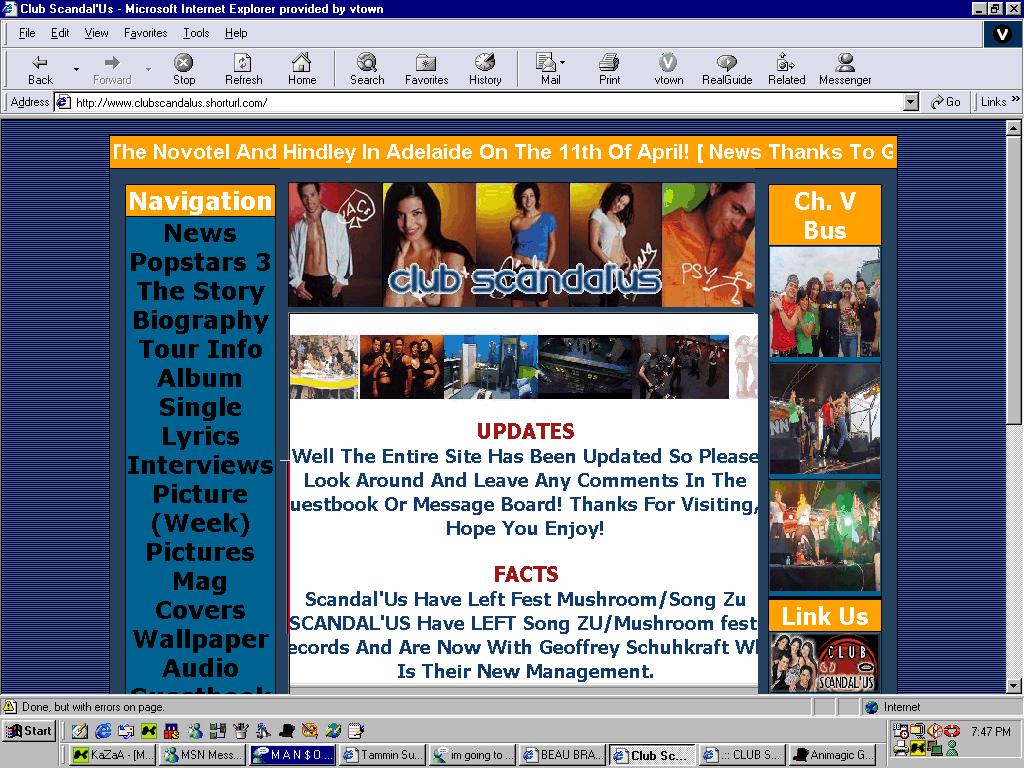The width and height of the screenshot is (1024, 768).
Task: Click the Go button
Action: pos(945,102)
